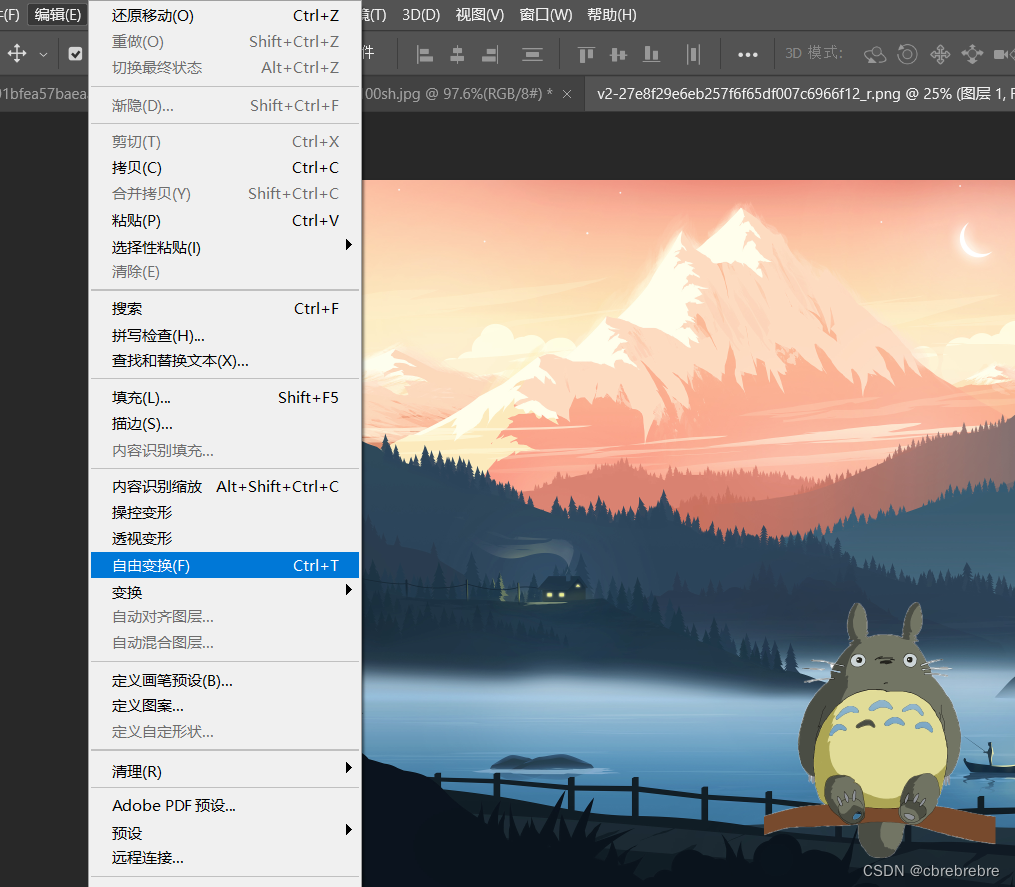Choose 拼写检查(H)... menu entry

[225, 335]
